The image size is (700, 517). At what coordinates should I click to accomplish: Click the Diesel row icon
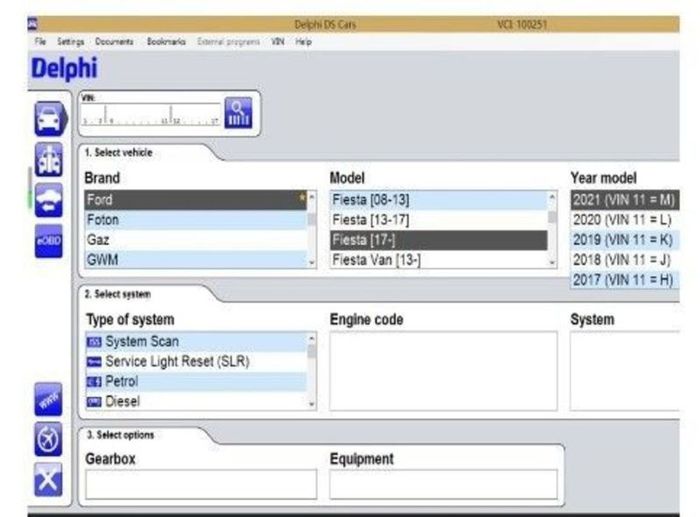(94, 402)
